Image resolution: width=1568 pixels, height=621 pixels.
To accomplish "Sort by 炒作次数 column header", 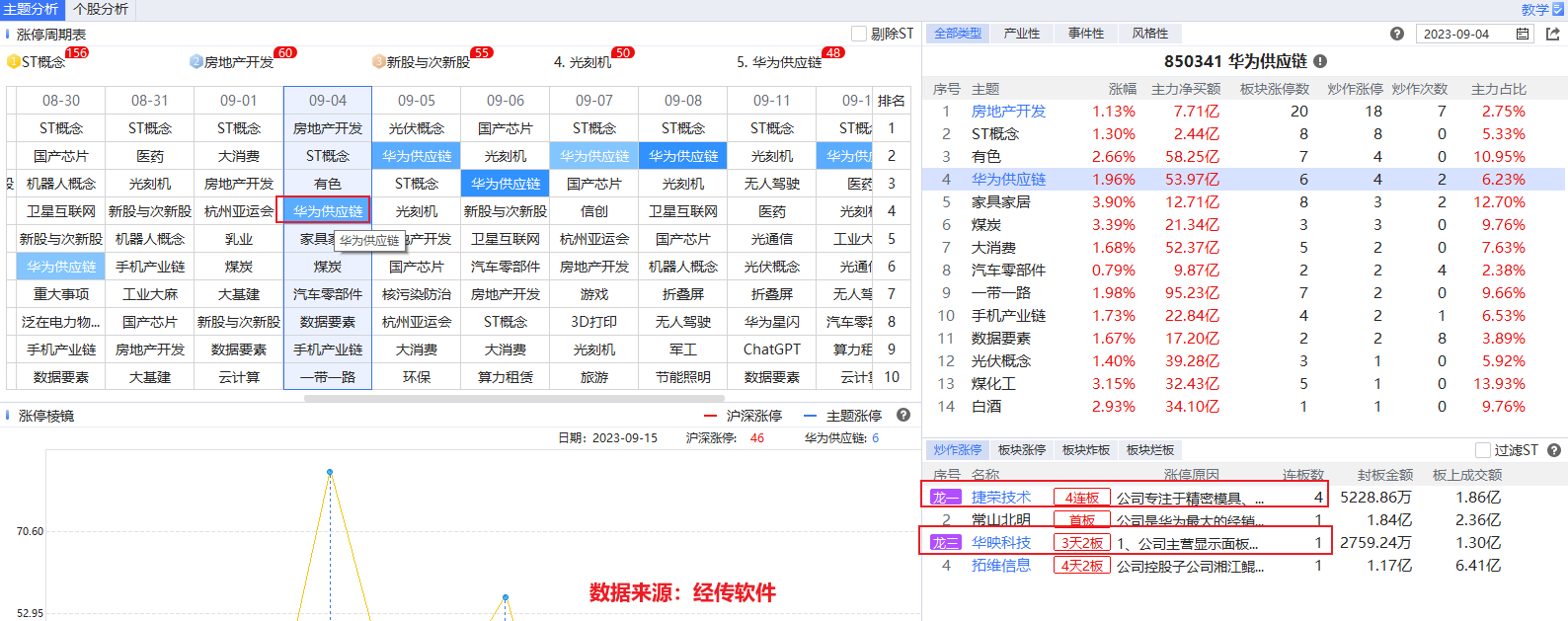I will point(1419,89).
